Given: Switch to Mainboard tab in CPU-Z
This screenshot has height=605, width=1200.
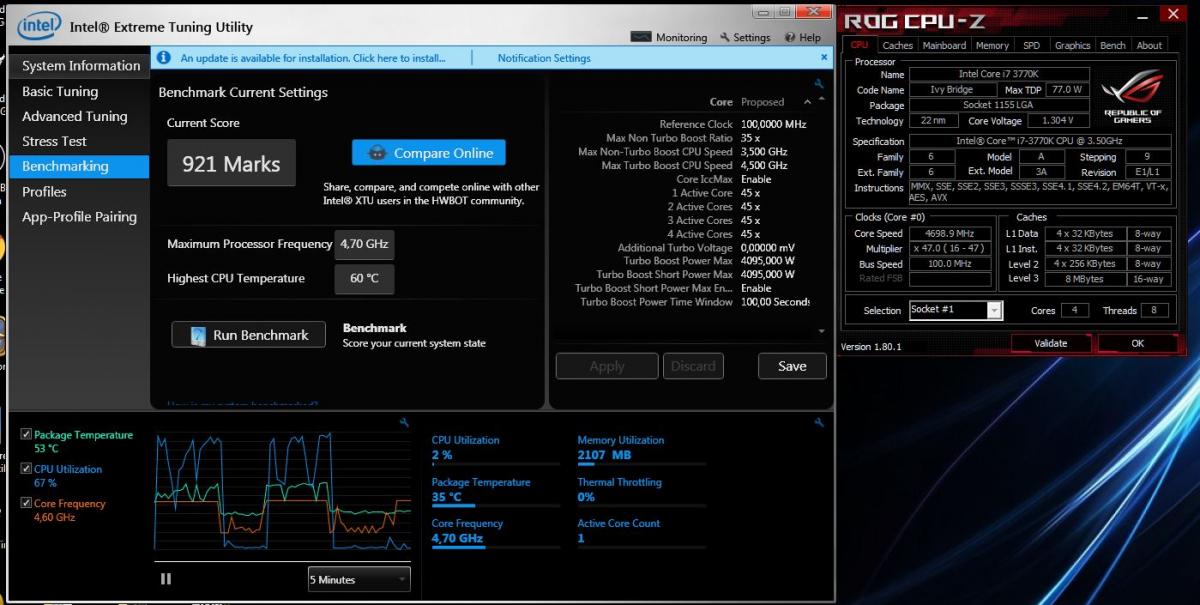Looking at the screenshot, I should [x=944, y=45].
